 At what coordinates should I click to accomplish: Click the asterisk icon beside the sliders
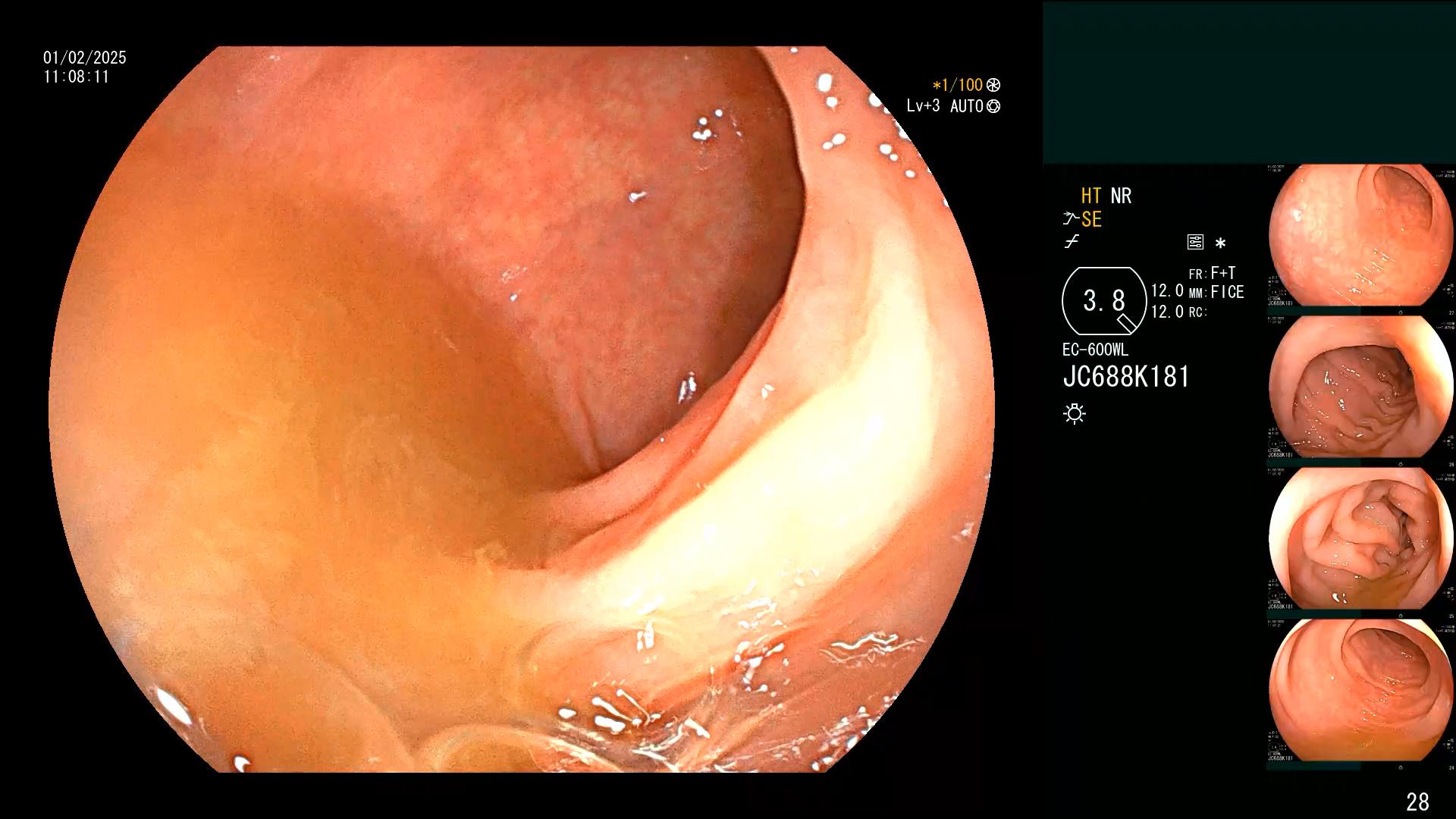click(1220, 243)
